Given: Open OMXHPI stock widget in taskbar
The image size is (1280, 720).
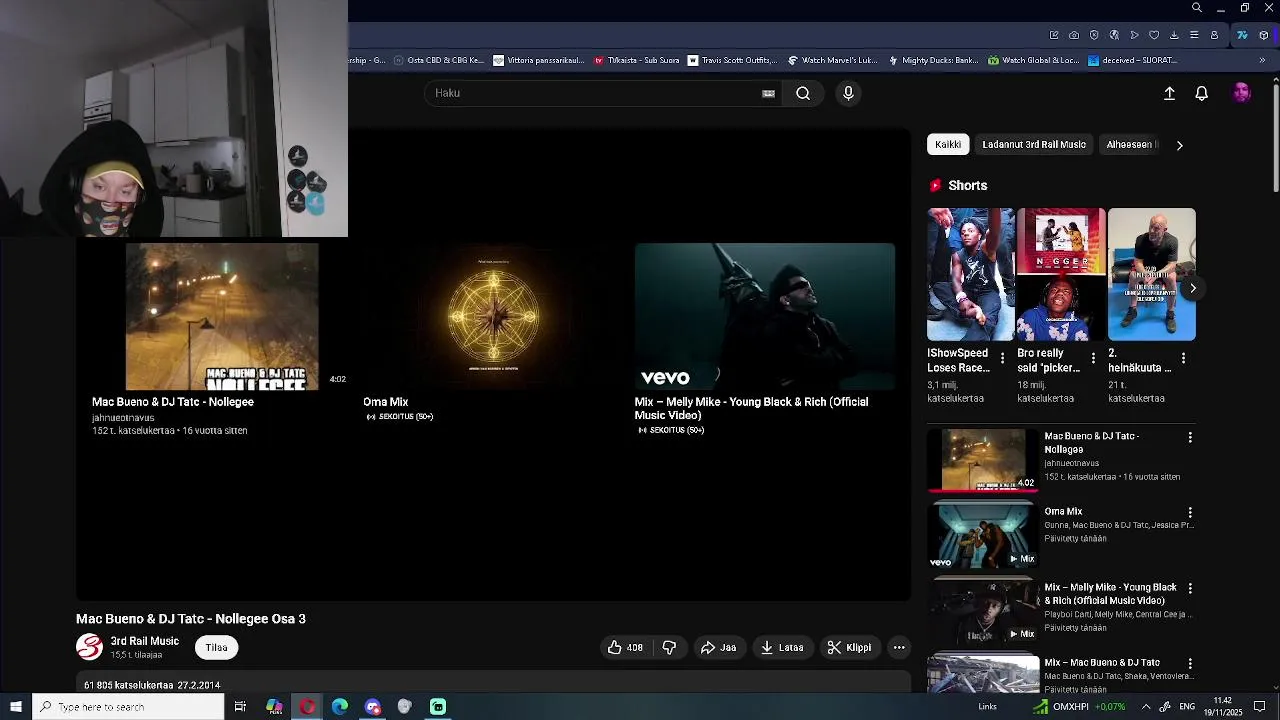Looking at the screenshot, I should pyautogui.click(x=1079, y=707).
